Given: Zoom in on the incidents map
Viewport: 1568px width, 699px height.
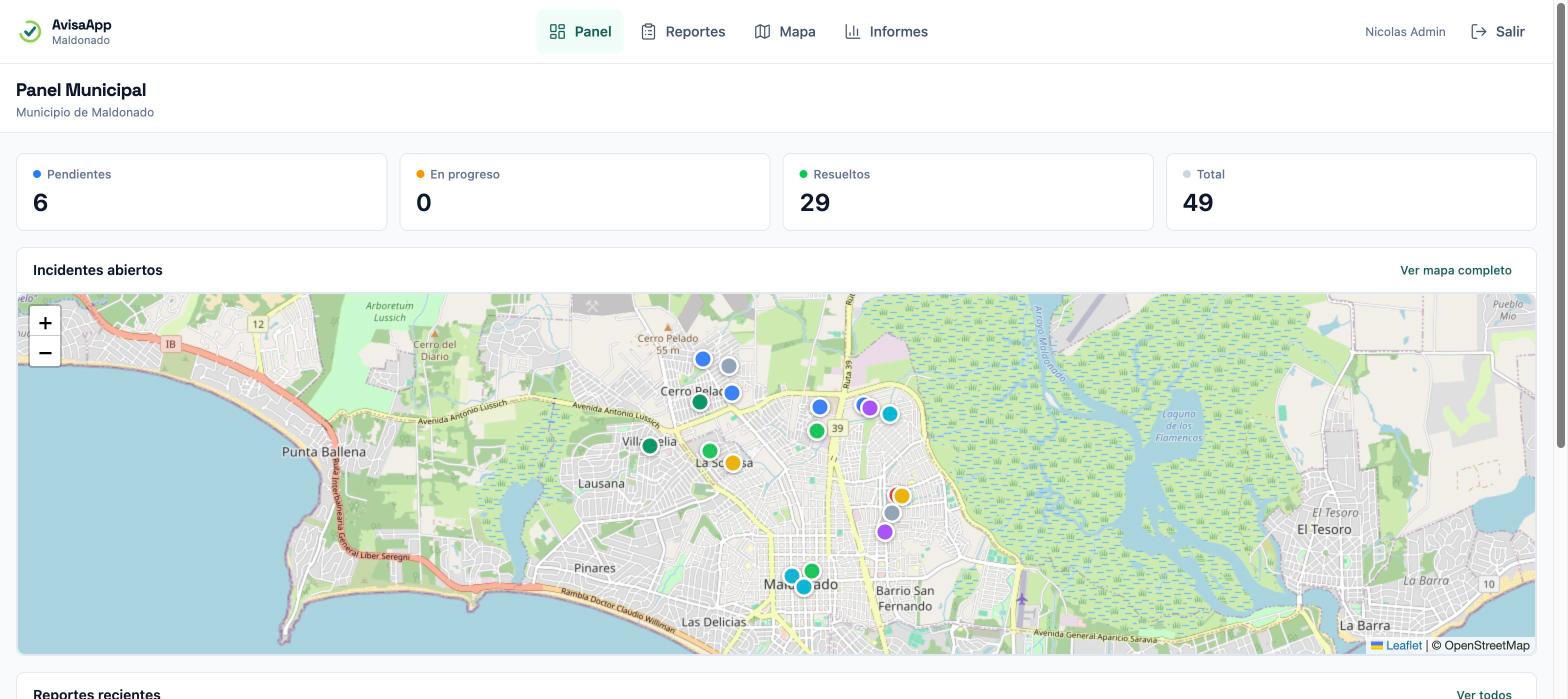Looking at the screenshot, I should point(45,323).
